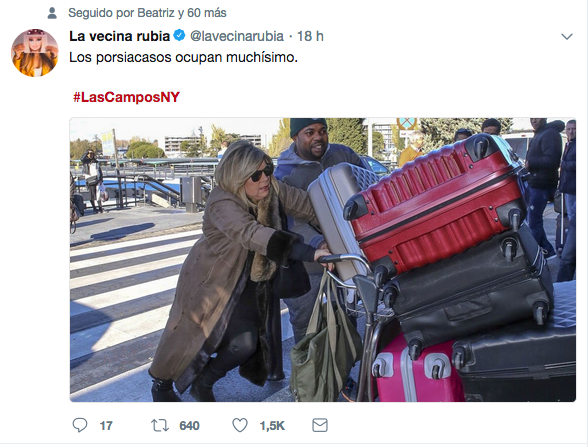
Task: Click the blue verified badge
Action: click(x=180, y=36)
